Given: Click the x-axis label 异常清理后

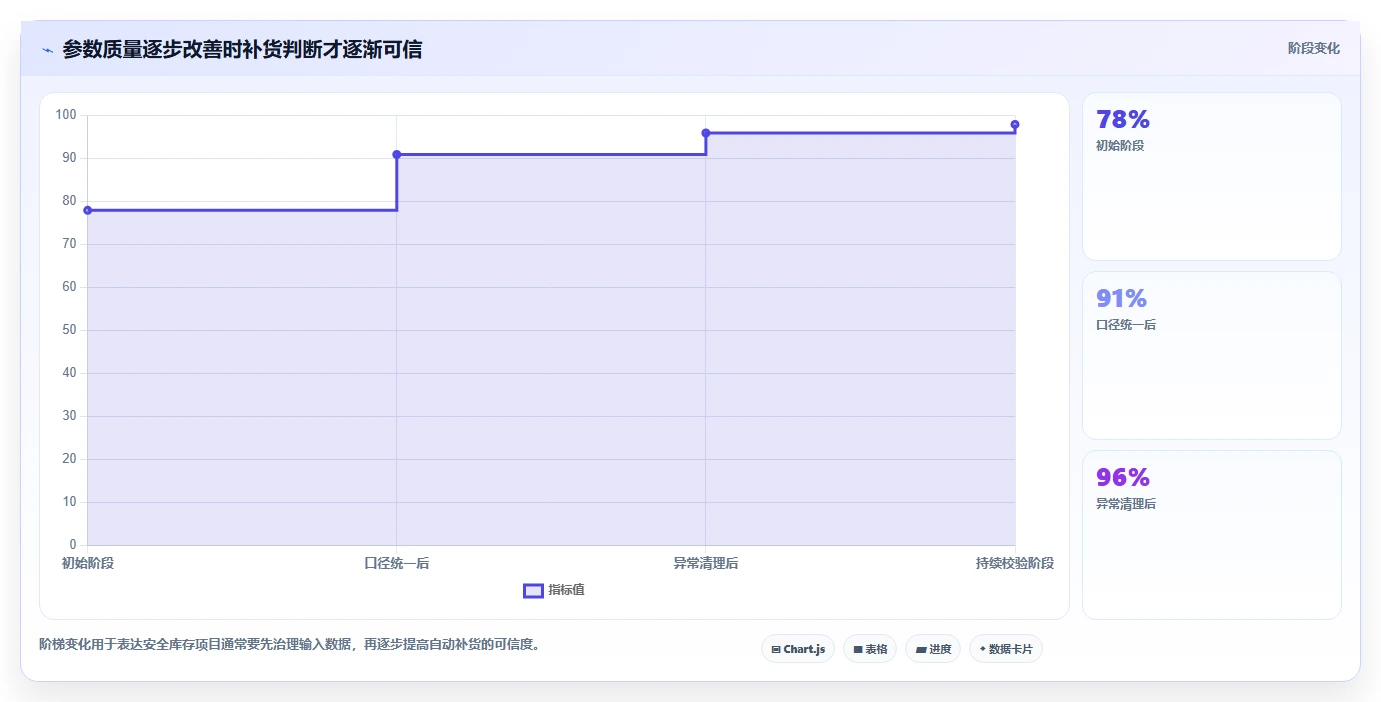Looking at the screenshot, I should (706, 563).
